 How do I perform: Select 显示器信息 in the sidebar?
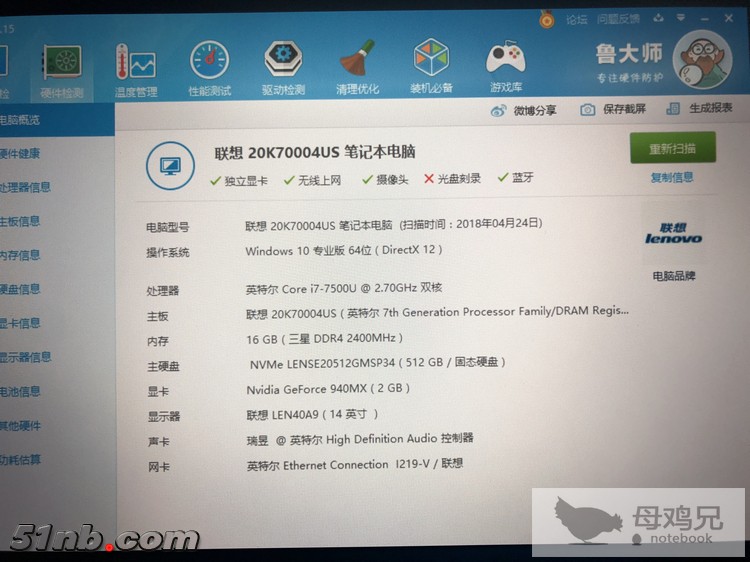tap(25, 357)
